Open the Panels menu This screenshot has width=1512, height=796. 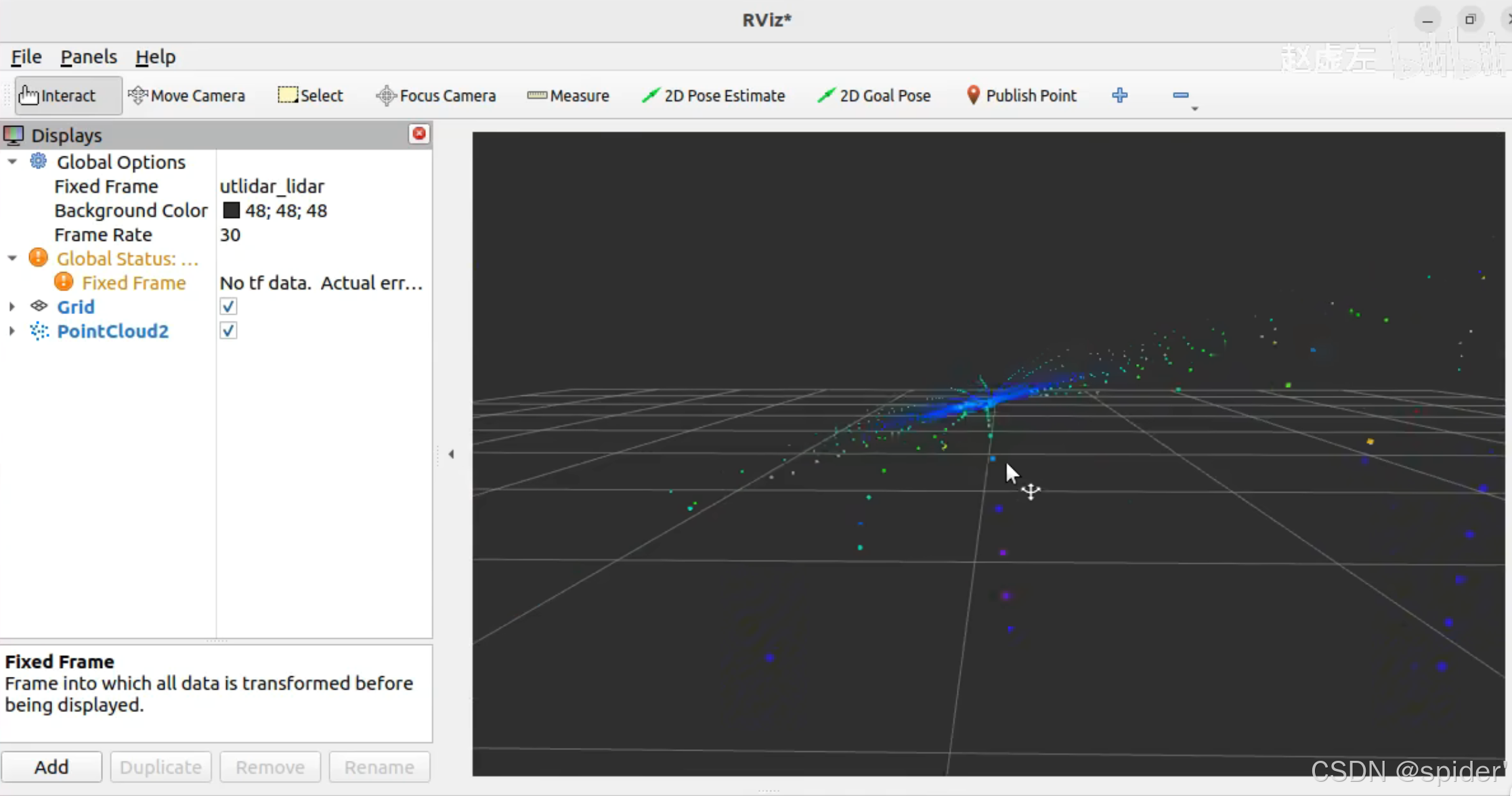point(89,57)
